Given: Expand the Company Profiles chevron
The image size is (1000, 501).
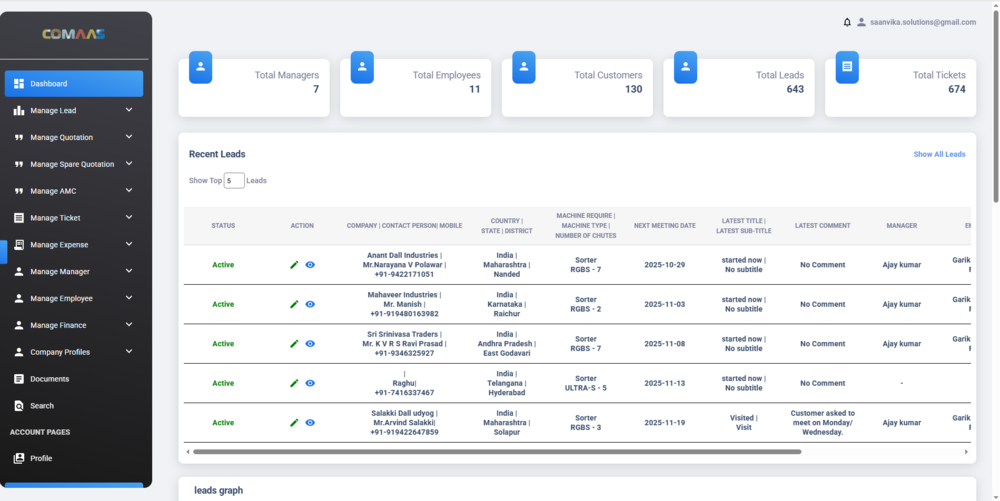Looking at the screenshot, I should coord(129,351).
